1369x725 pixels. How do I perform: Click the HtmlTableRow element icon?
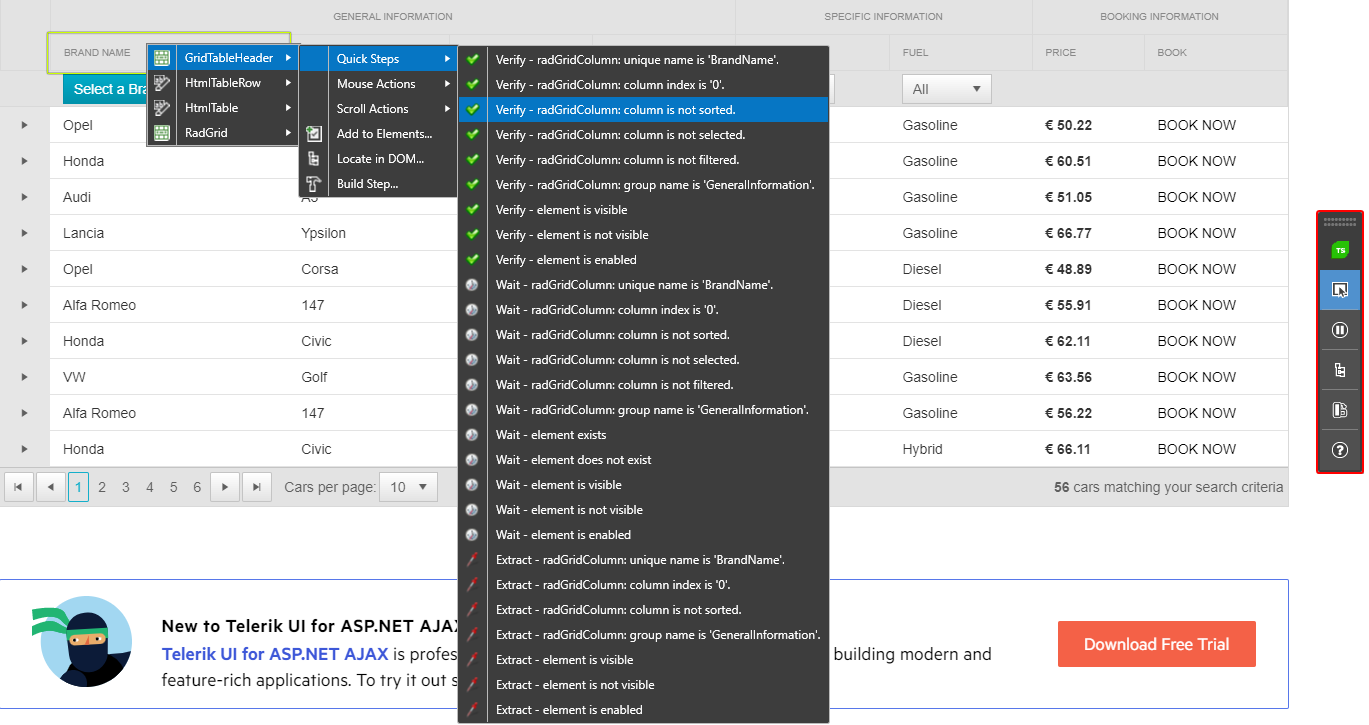[x=162, y=83]
